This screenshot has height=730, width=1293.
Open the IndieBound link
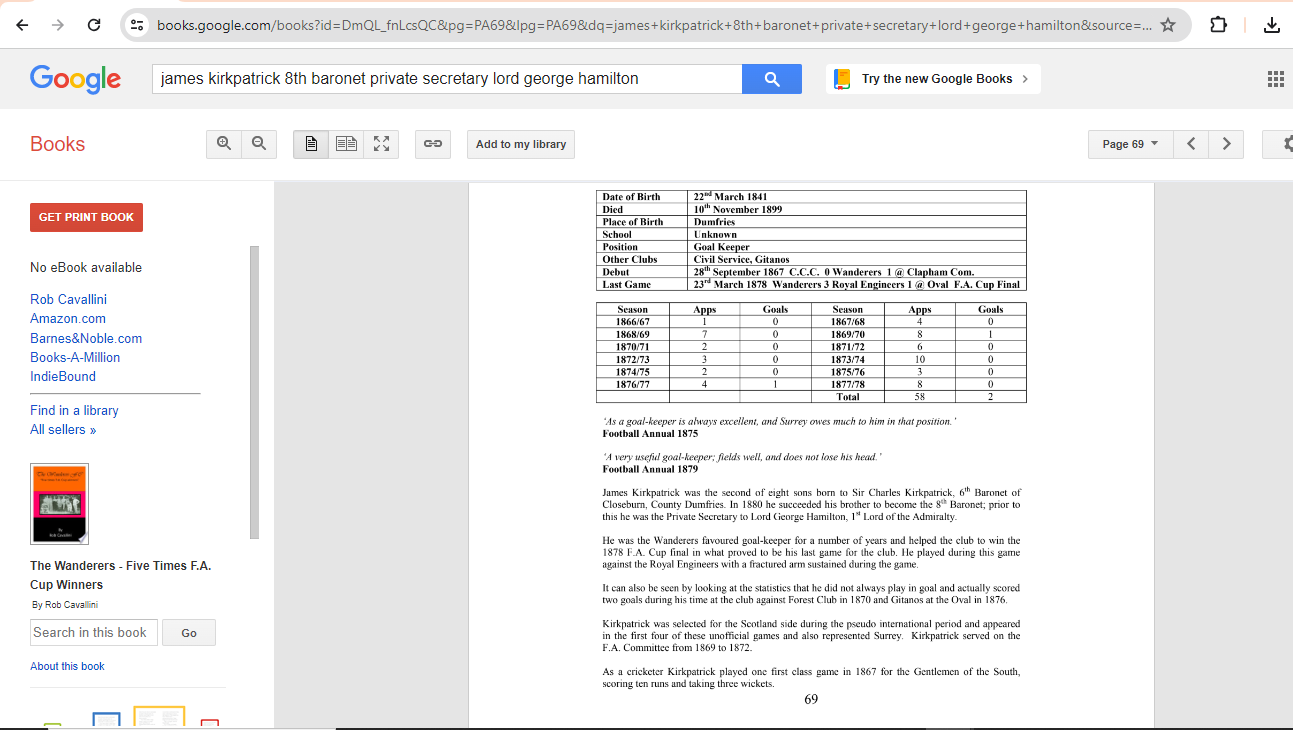63,376
